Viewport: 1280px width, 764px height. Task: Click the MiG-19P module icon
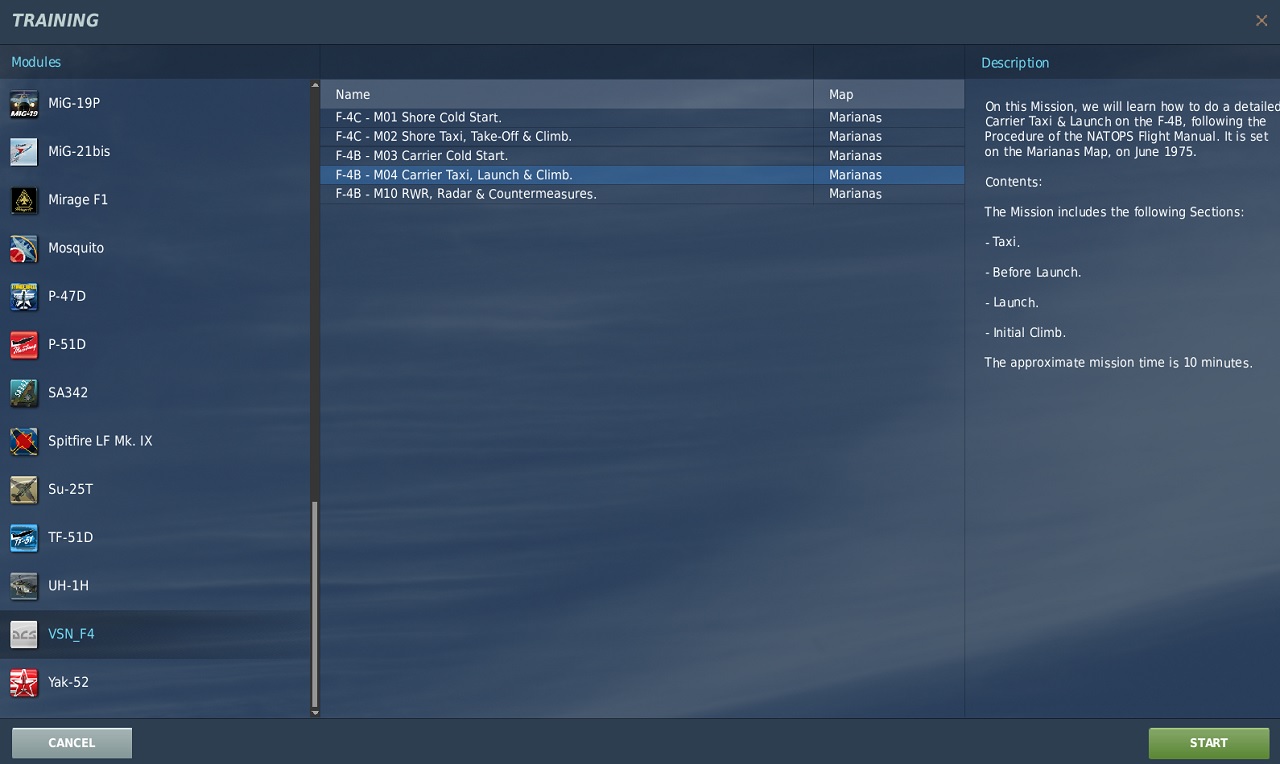tap(24, 104)
